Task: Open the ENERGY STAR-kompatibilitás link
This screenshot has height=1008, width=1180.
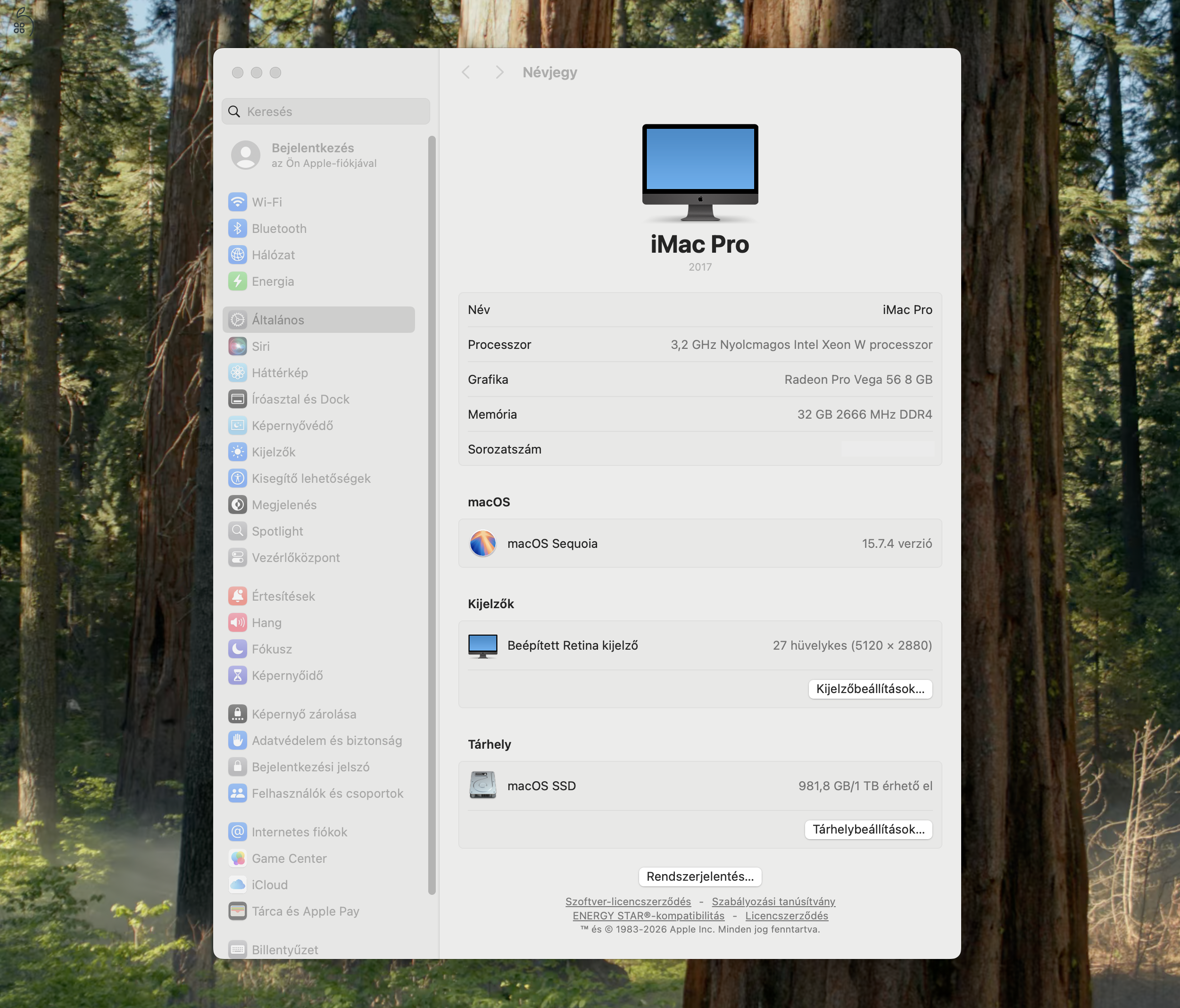Action: tap(648, 916)
